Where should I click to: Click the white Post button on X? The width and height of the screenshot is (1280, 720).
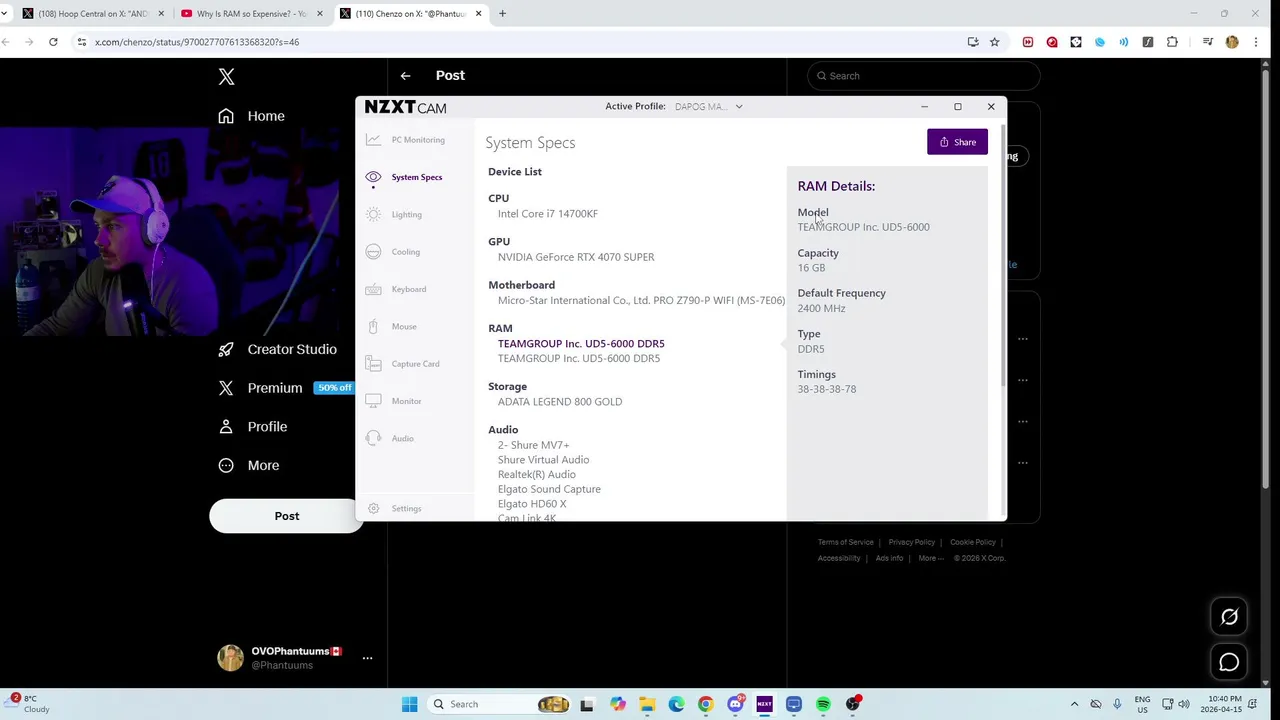click(x=287, y=516)
